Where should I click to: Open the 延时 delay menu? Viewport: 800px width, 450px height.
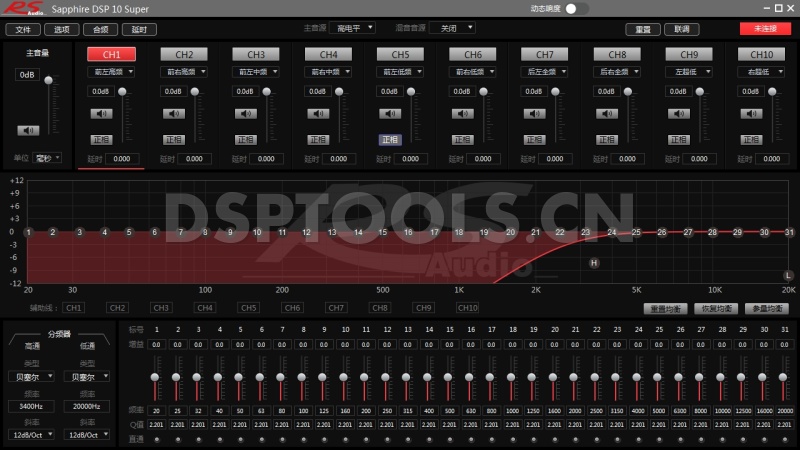pyautogui.click(x=139, y=30)
